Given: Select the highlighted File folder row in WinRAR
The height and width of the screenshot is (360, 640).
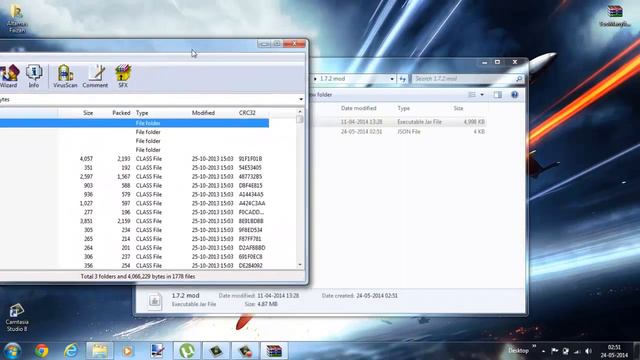Looking at the screenshot, I should coord(134,123).
